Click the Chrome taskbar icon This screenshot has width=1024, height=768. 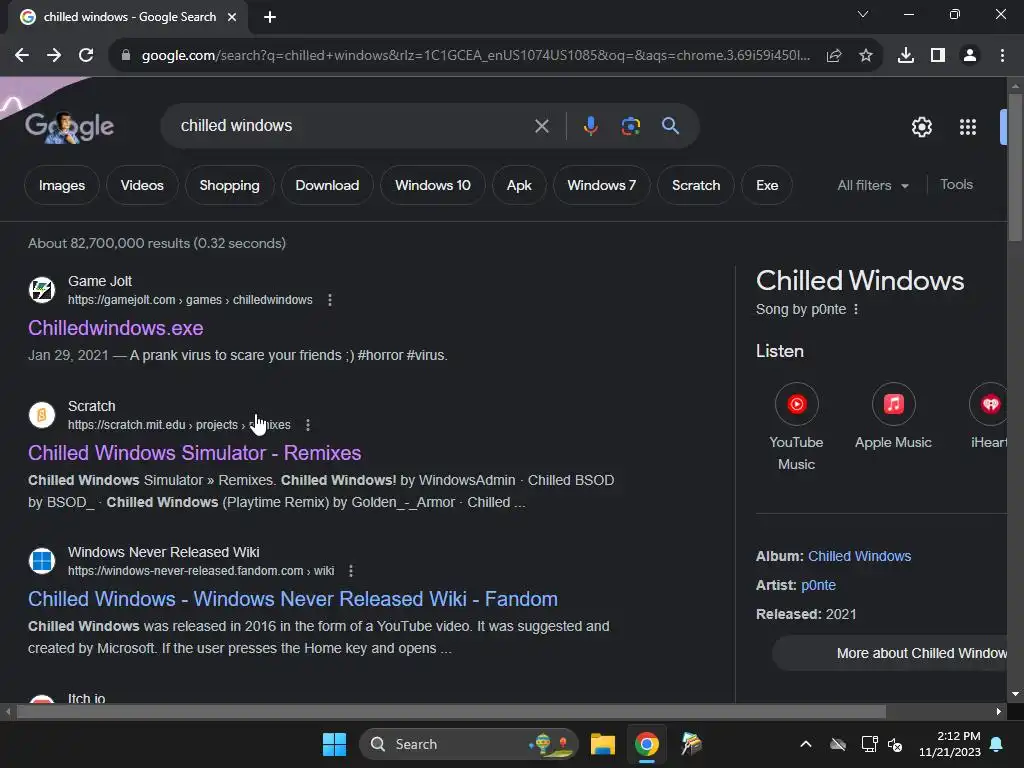647,744
